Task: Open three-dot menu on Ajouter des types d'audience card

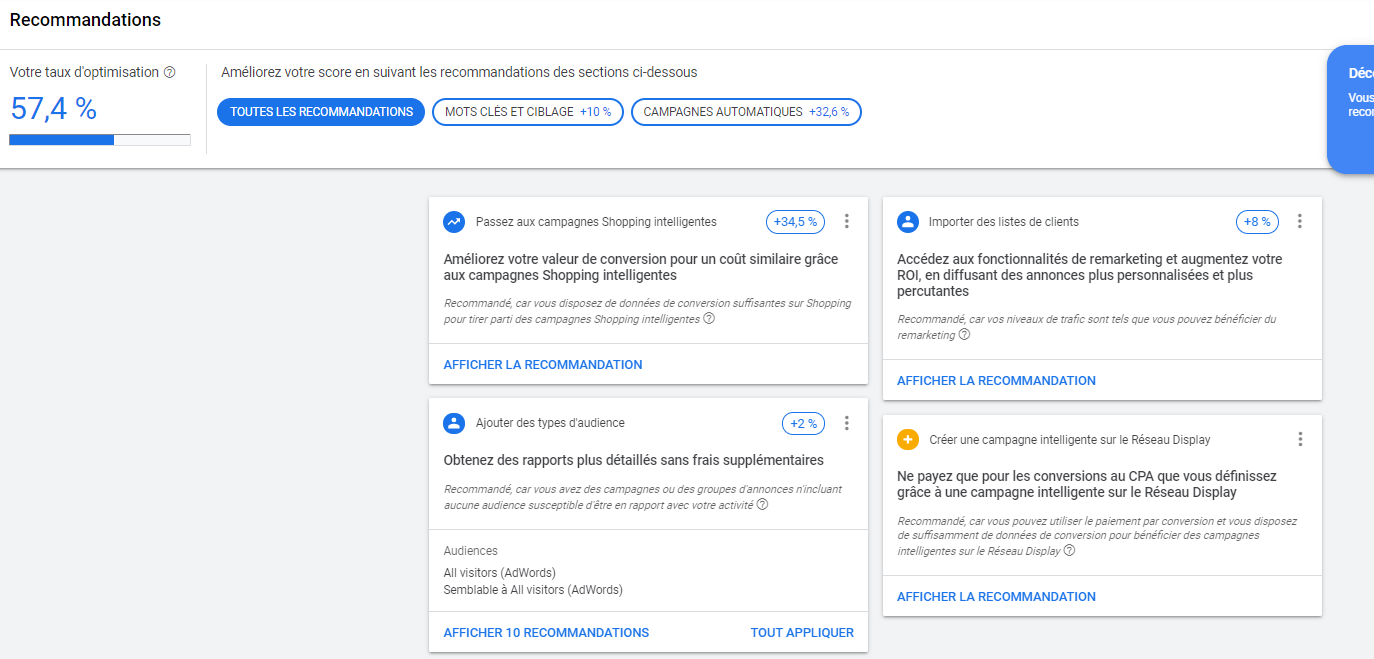Action: 847,423
